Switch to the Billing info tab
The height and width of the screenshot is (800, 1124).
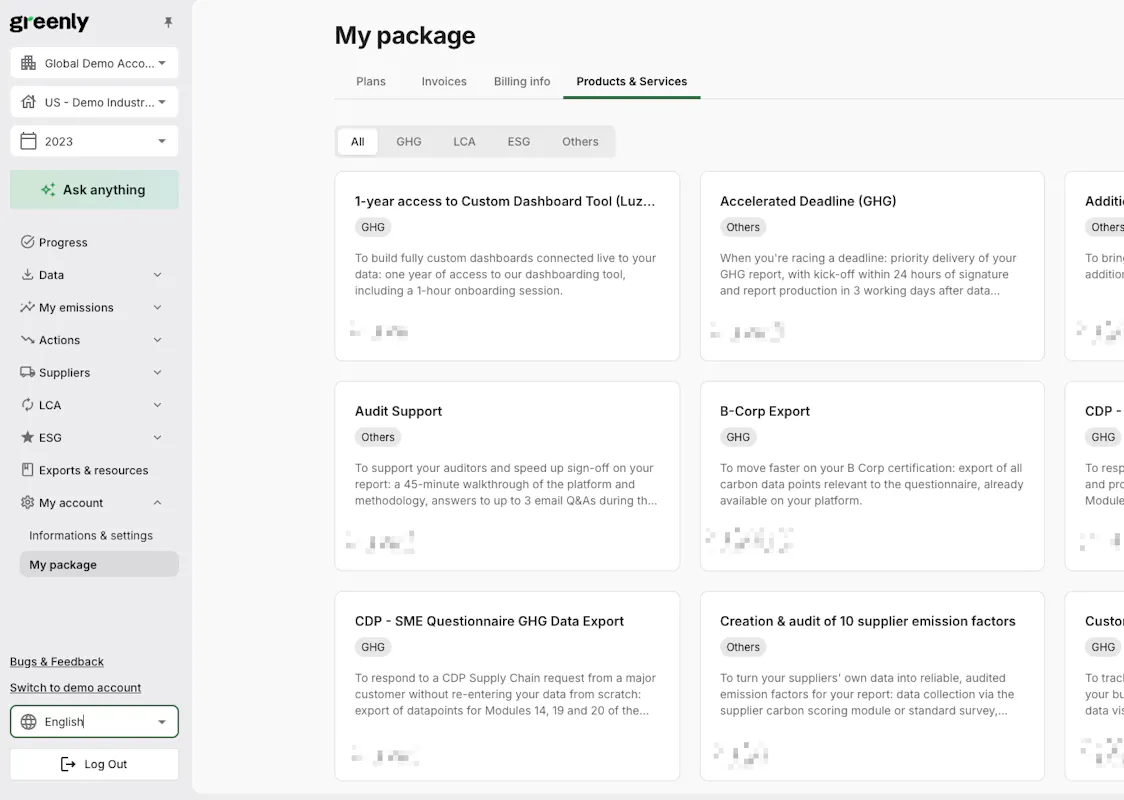(x=522, y=82)
